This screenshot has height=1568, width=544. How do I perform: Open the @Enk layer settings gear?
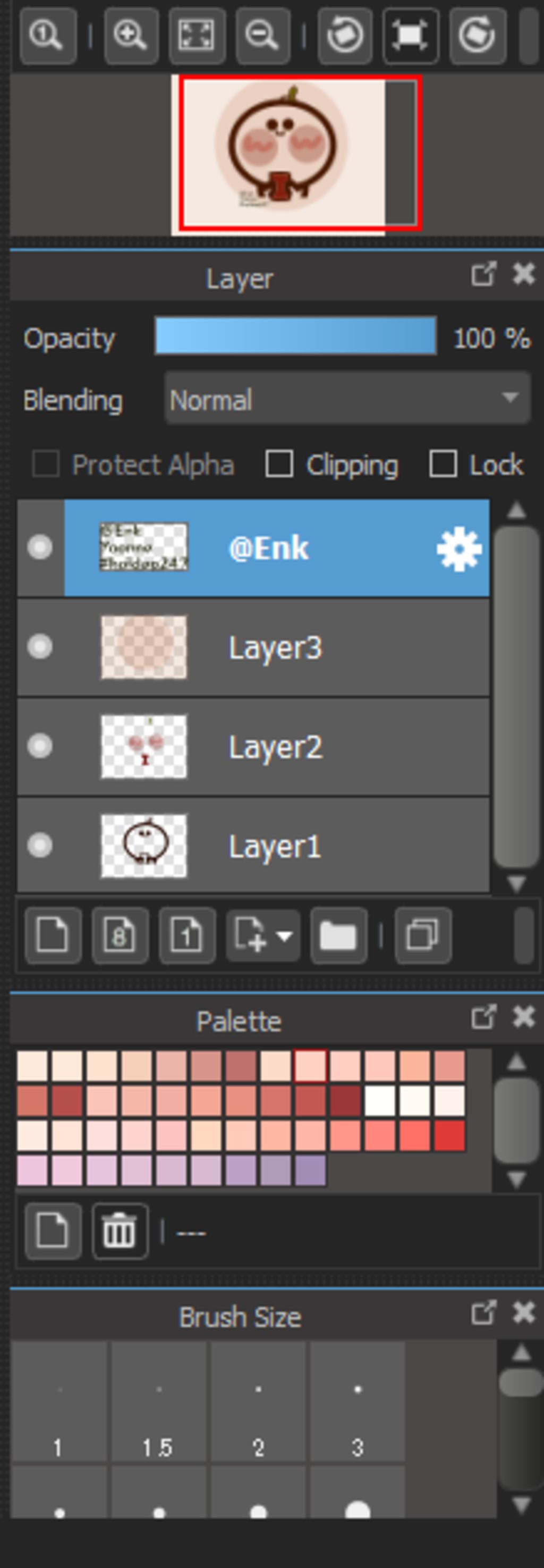coord(459,549)
